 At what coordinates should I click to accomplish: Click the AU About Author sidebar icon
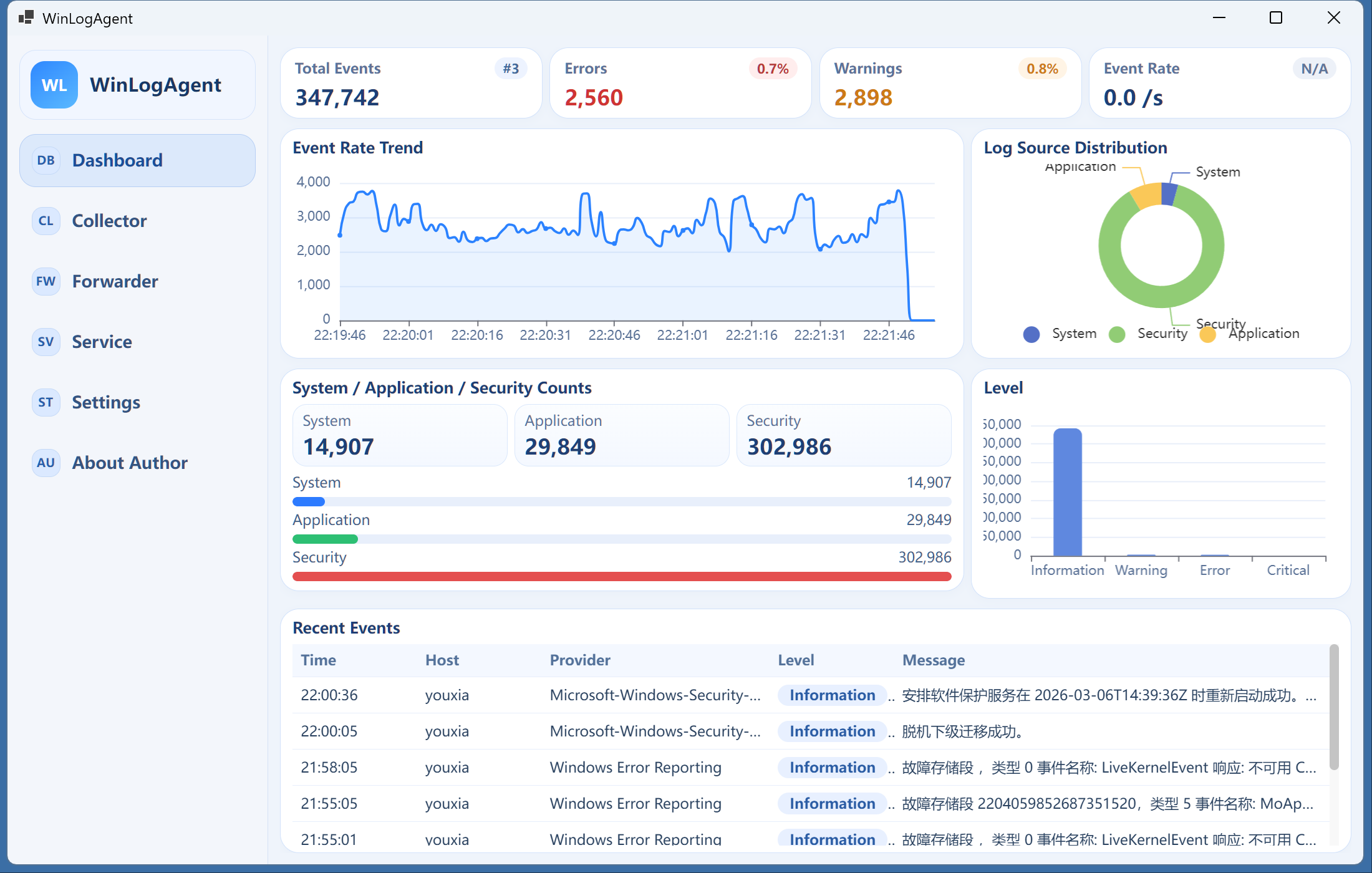pyautogui.click(x=46, y=463)
